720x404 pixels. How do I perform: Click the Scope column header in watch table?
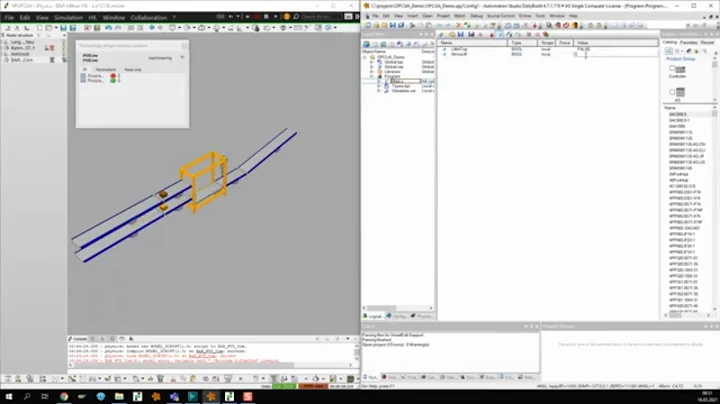[x=547, y=43]
